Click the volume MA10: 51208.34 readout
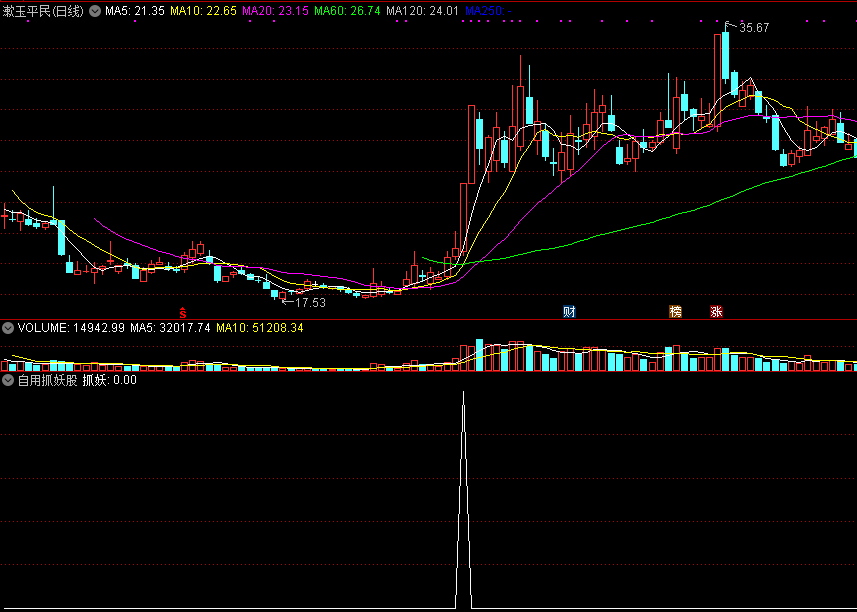Viewport: 857px width, 612px height. (260, 328)
